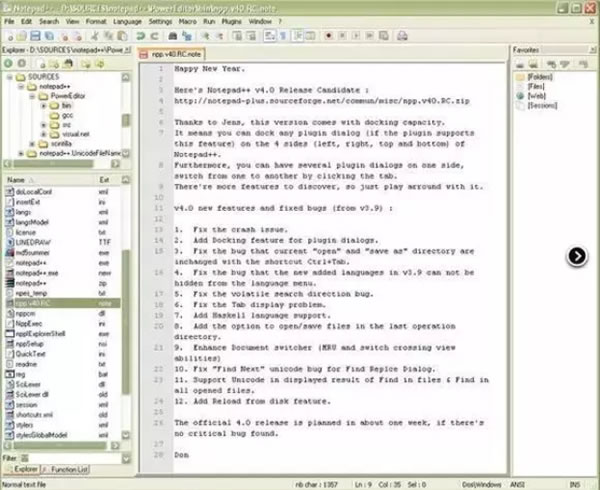Image resolution: width=600 pixels, height=490 pixels.
Task: Expand the src folder node
Action: coord(44,125)
